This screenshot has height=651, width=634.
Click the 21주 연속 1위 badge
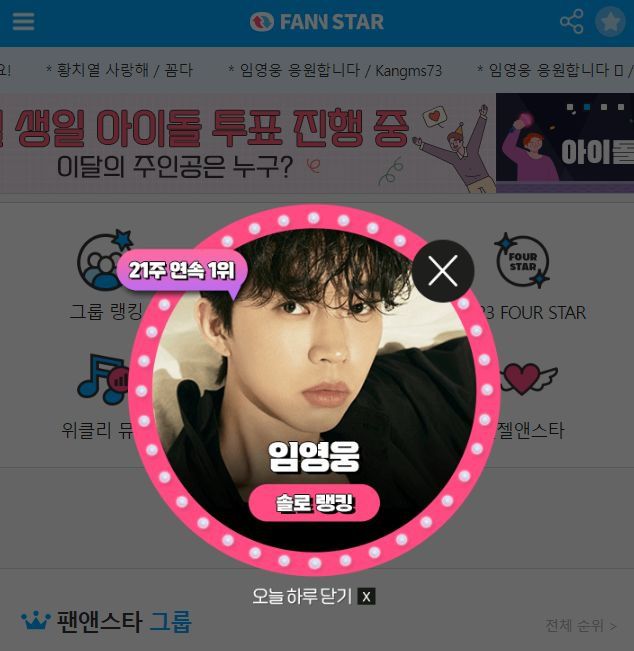[182, 271]
